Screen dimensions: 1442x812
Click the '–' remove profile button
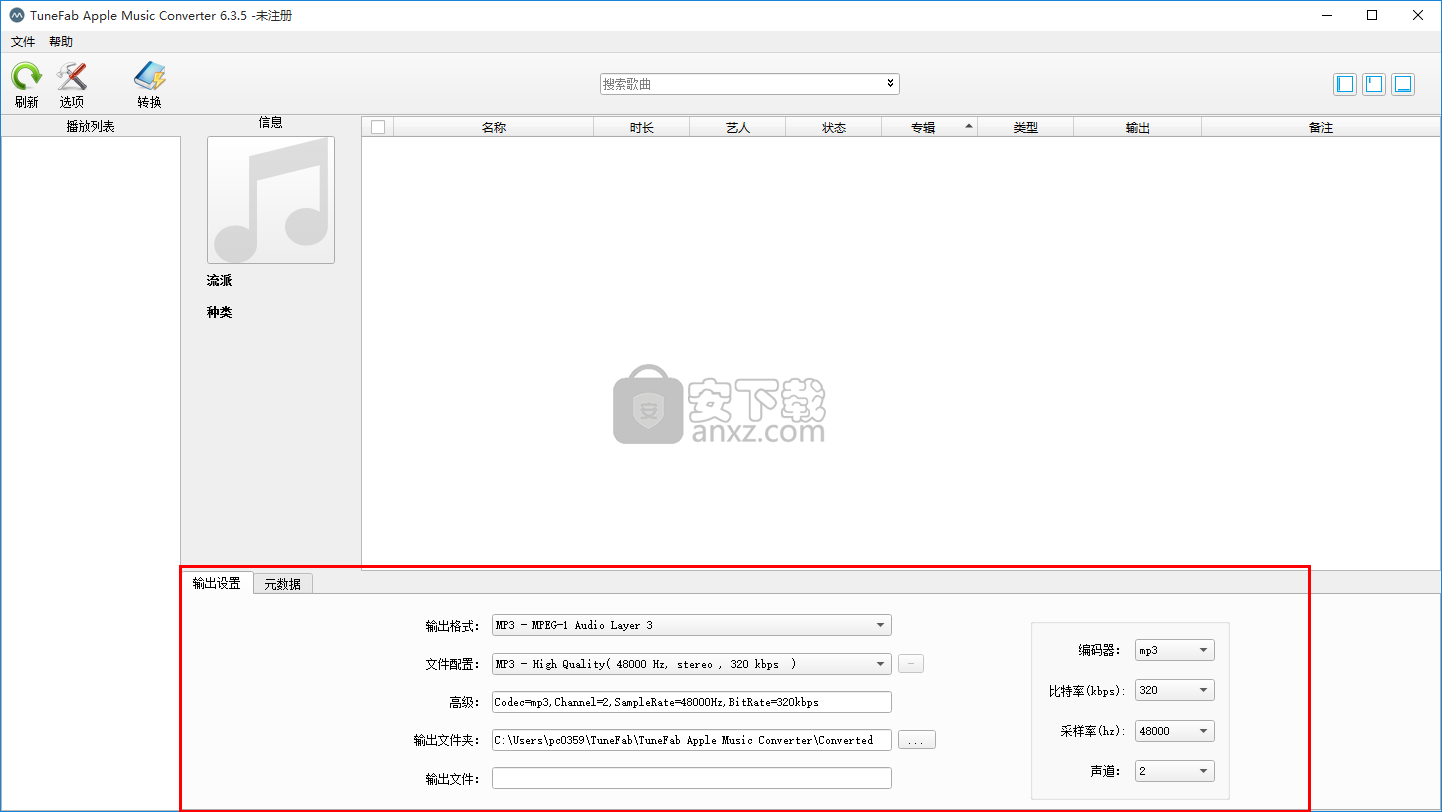(x=911, y=663)
